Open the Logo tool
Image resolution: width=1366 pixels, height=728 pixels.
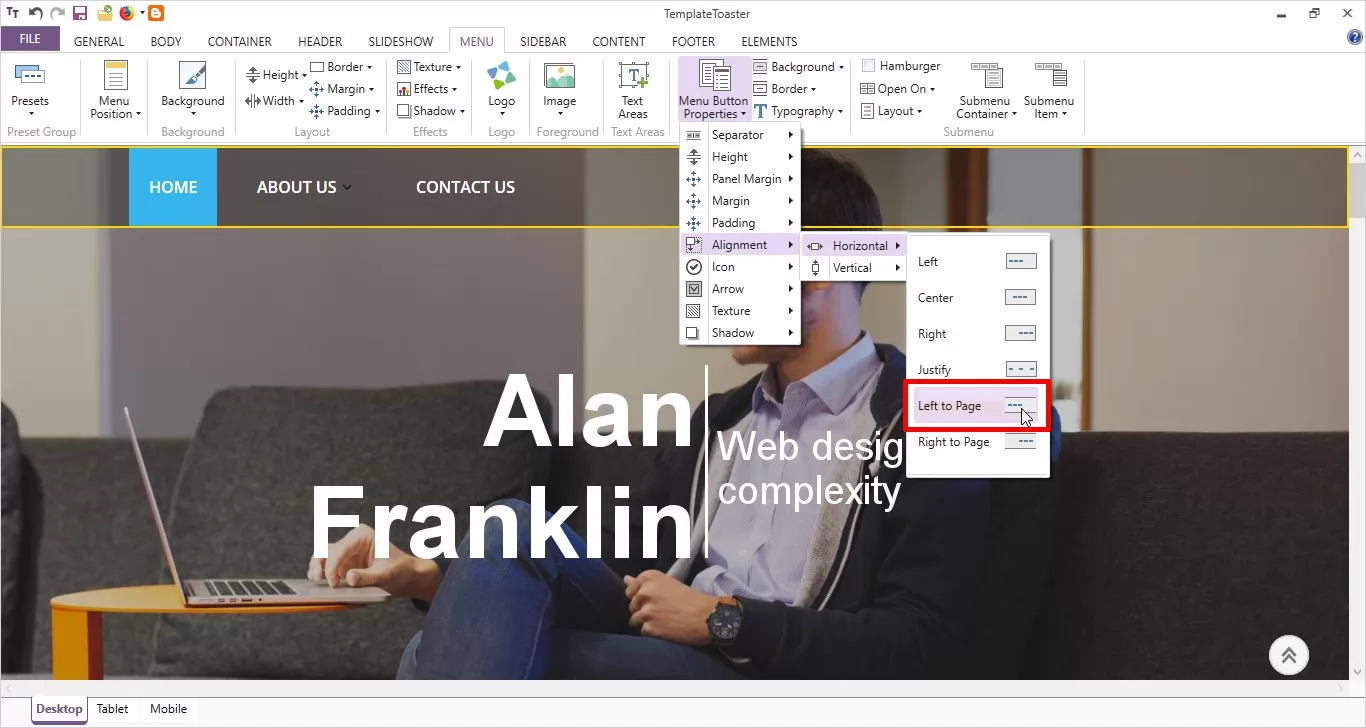click(x=501, y=77)
